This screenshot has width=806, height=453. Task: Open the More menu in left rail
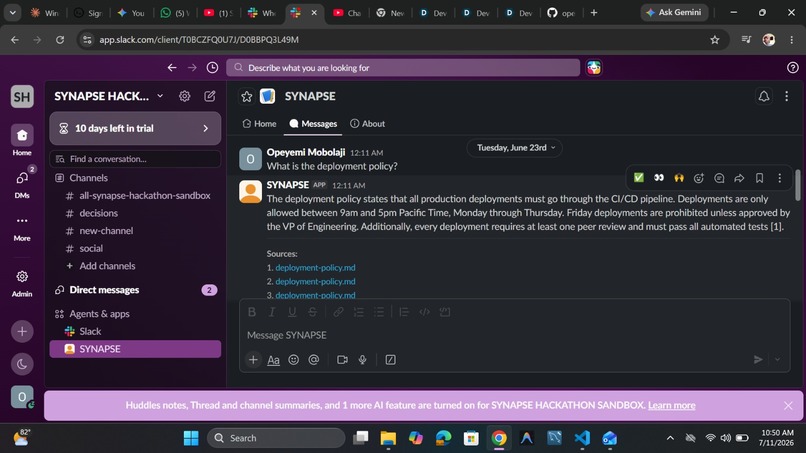pyautogui.click(x=22, y=227)
